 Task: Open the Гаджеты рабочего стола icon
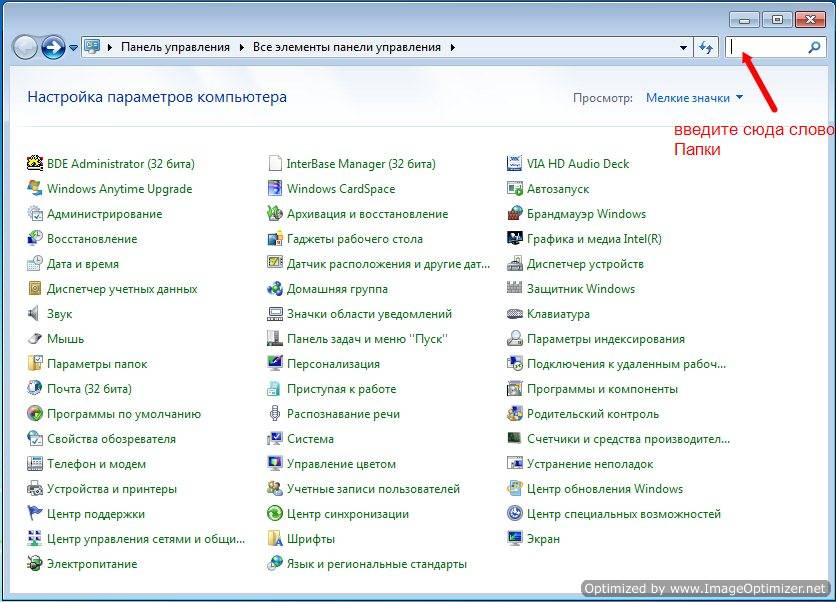(x=275, y=238)
